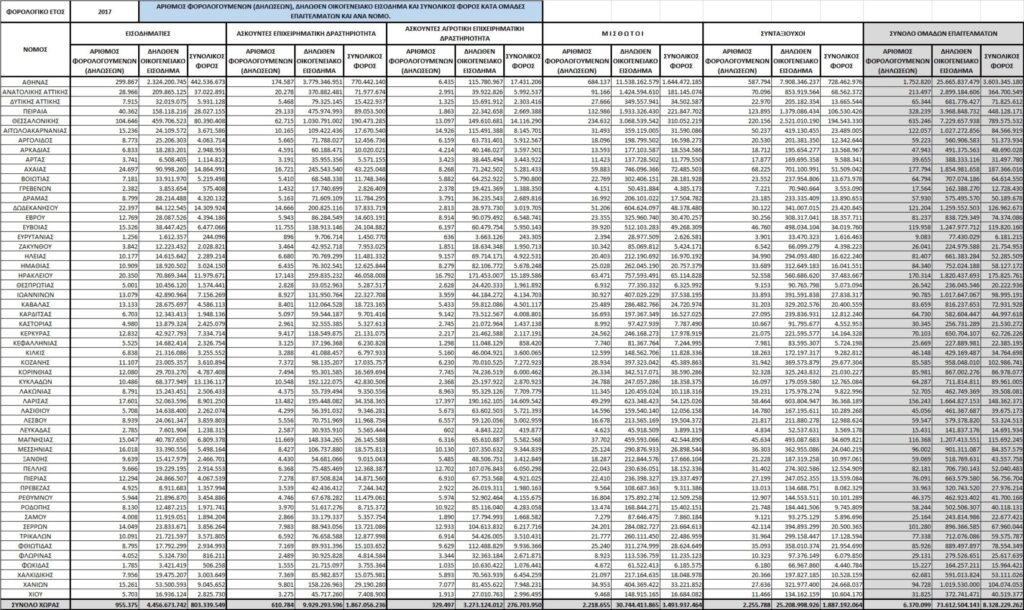Select the ΚΑΡΔΙΤΣΑΣ row label

(x=35, y=313)
